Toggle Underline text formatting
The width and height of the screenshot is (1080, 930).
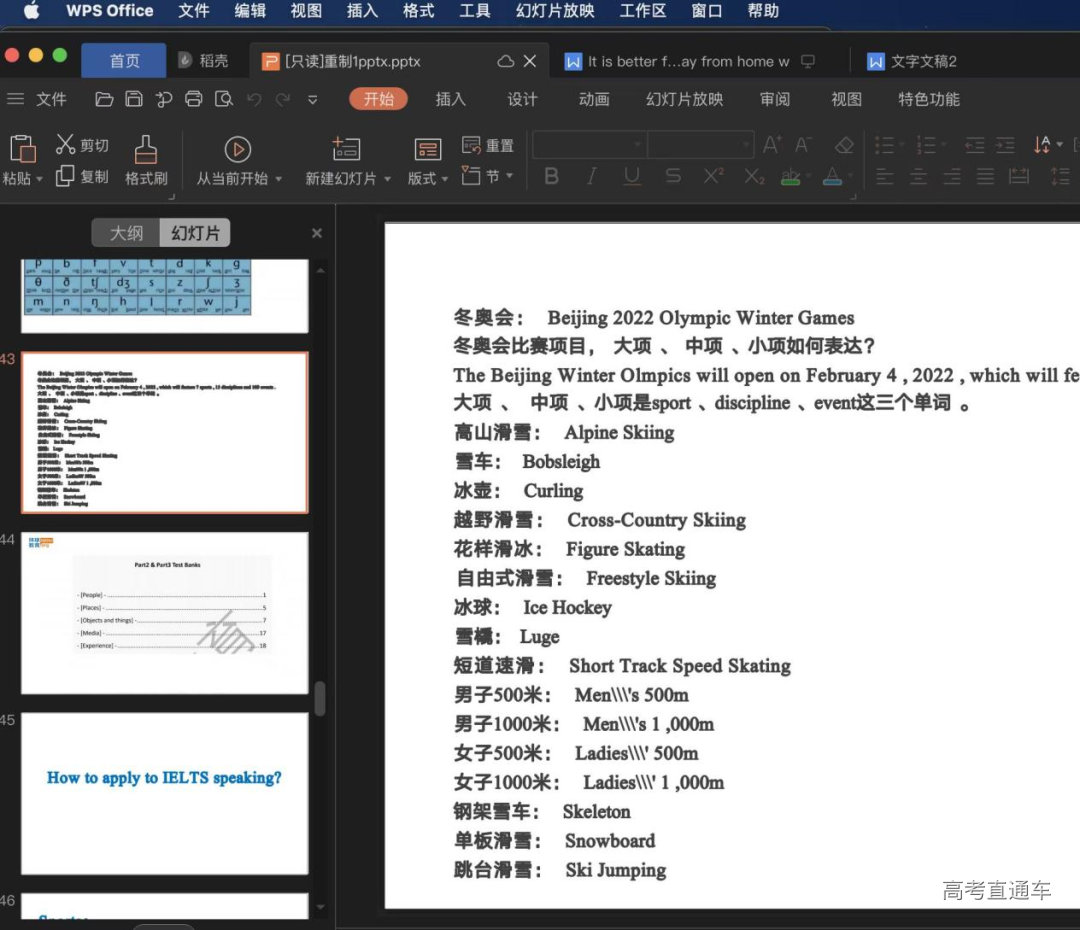coord(632,176)
